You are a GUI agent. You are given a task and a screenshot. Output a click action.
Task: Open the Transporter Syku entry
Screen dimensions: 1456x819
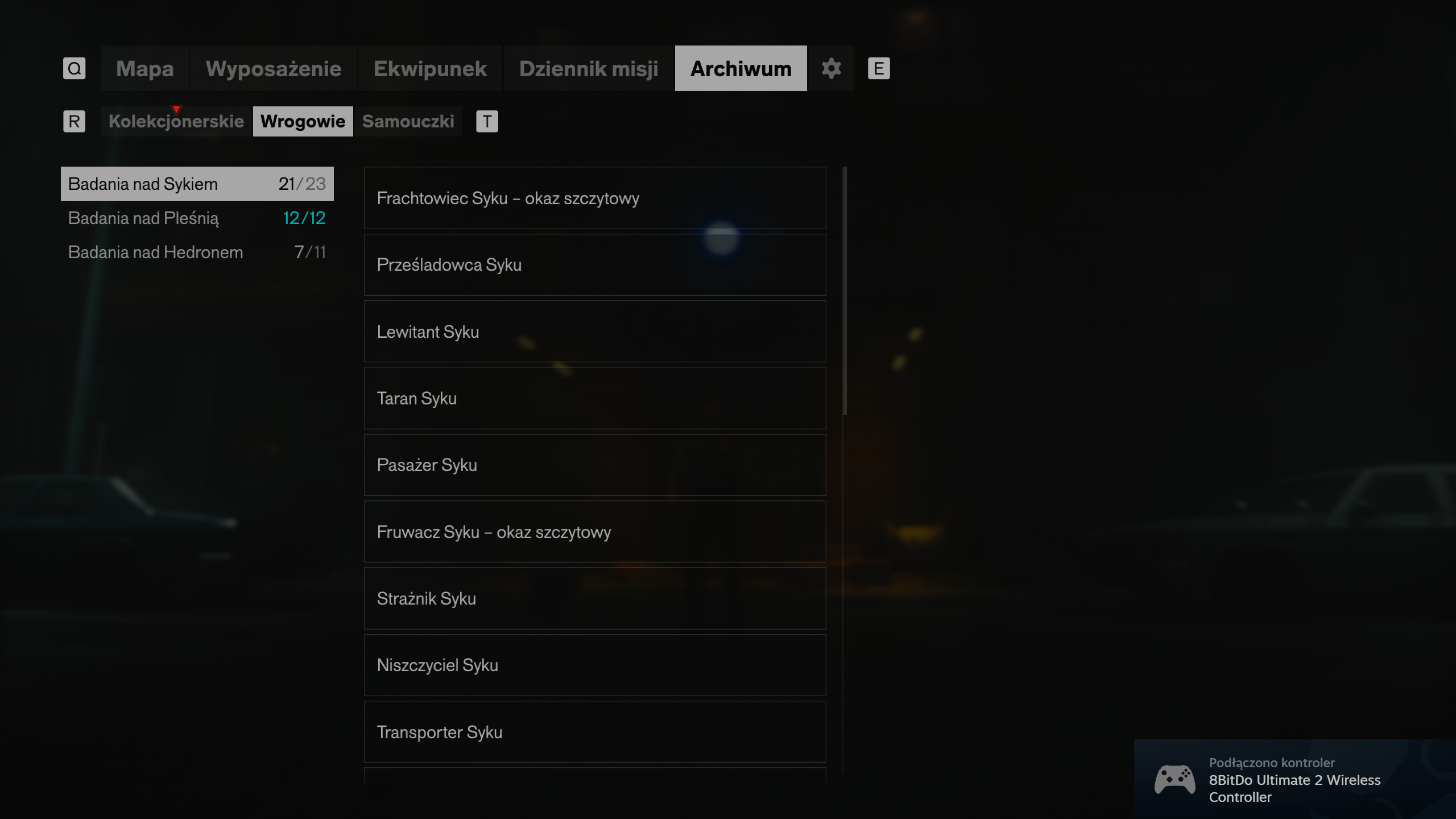tap(595, 732)
